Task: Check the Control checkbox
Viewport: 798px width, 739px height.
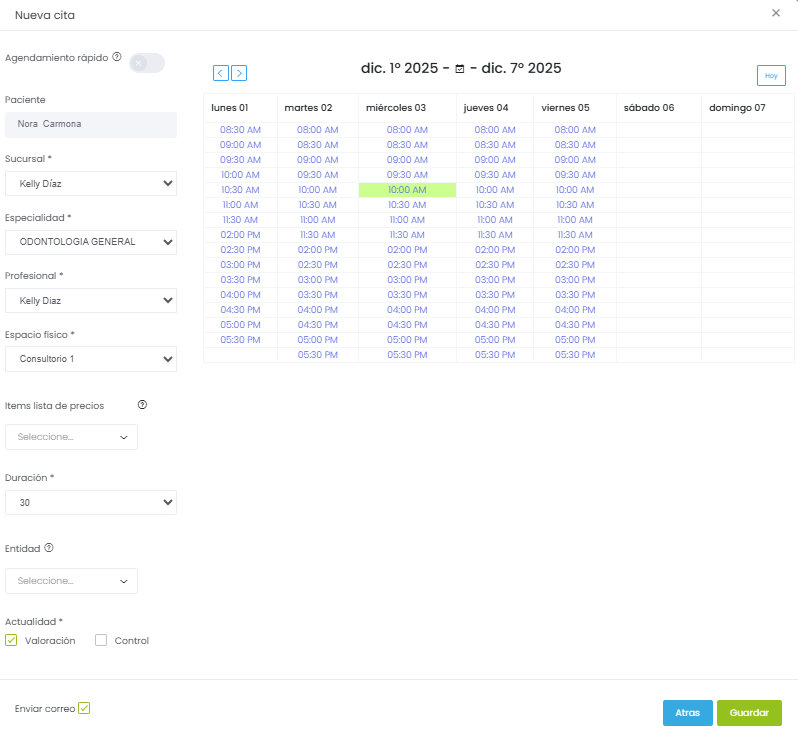Action: 101,640
